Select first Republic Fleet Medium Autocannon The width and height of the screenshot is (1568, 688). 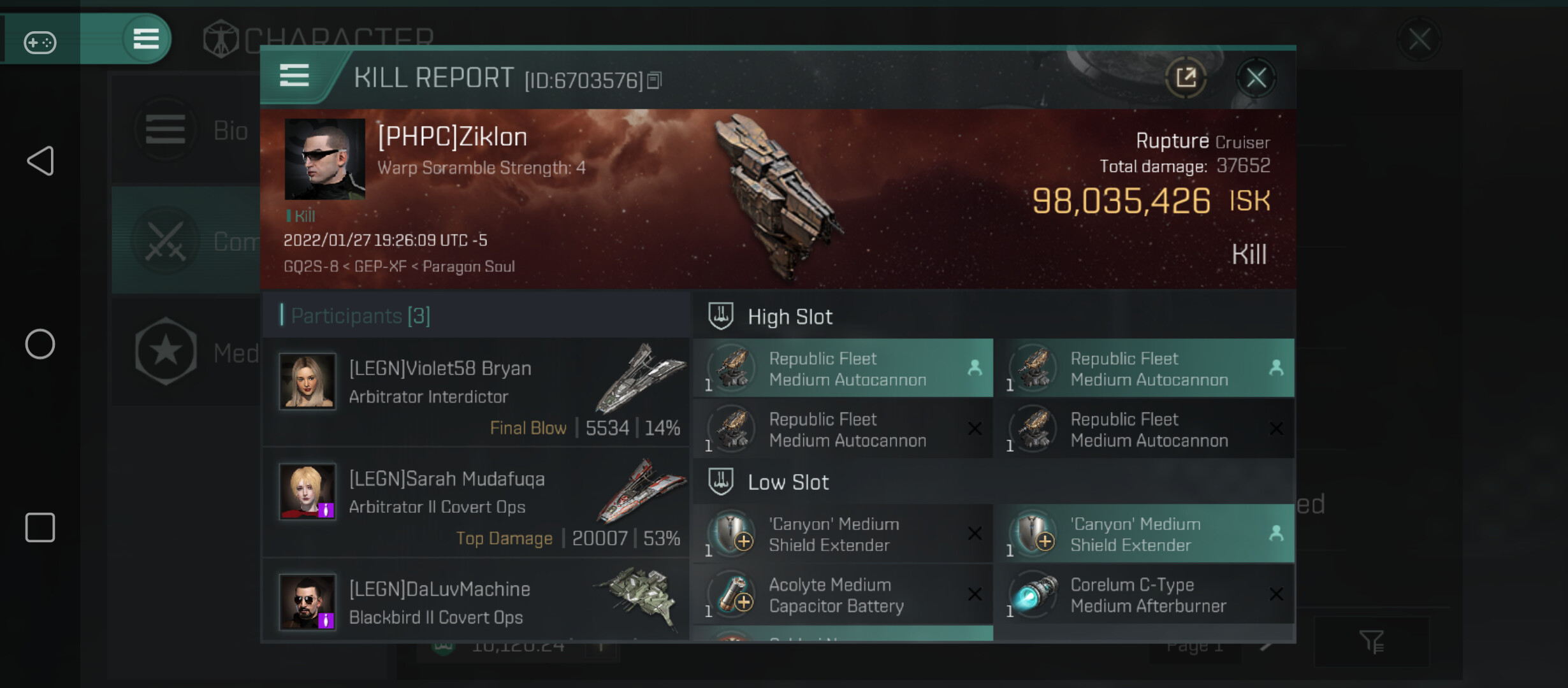tap(843, 369)
